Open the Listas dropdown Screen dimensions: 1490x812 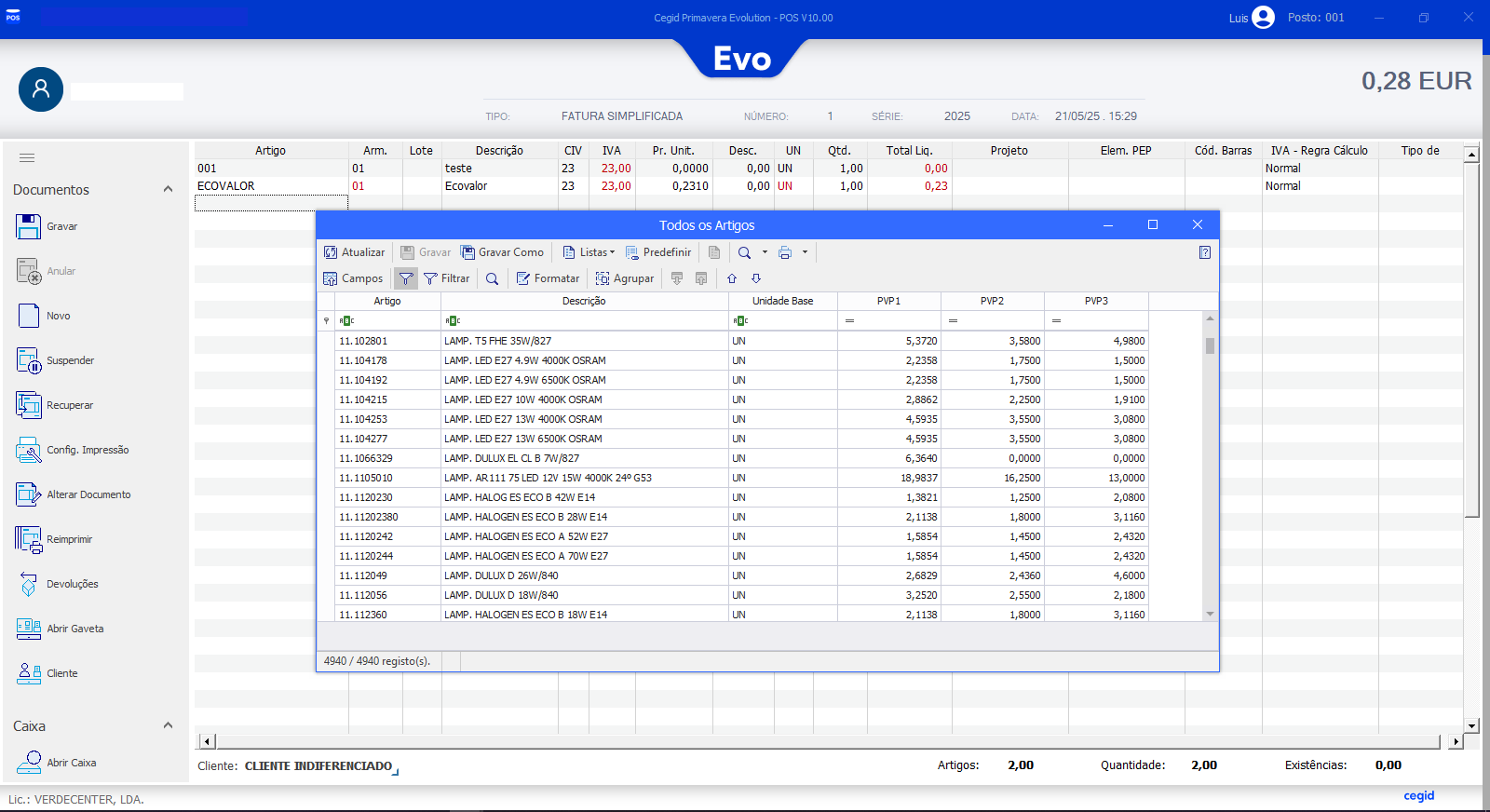click(589, 252)
